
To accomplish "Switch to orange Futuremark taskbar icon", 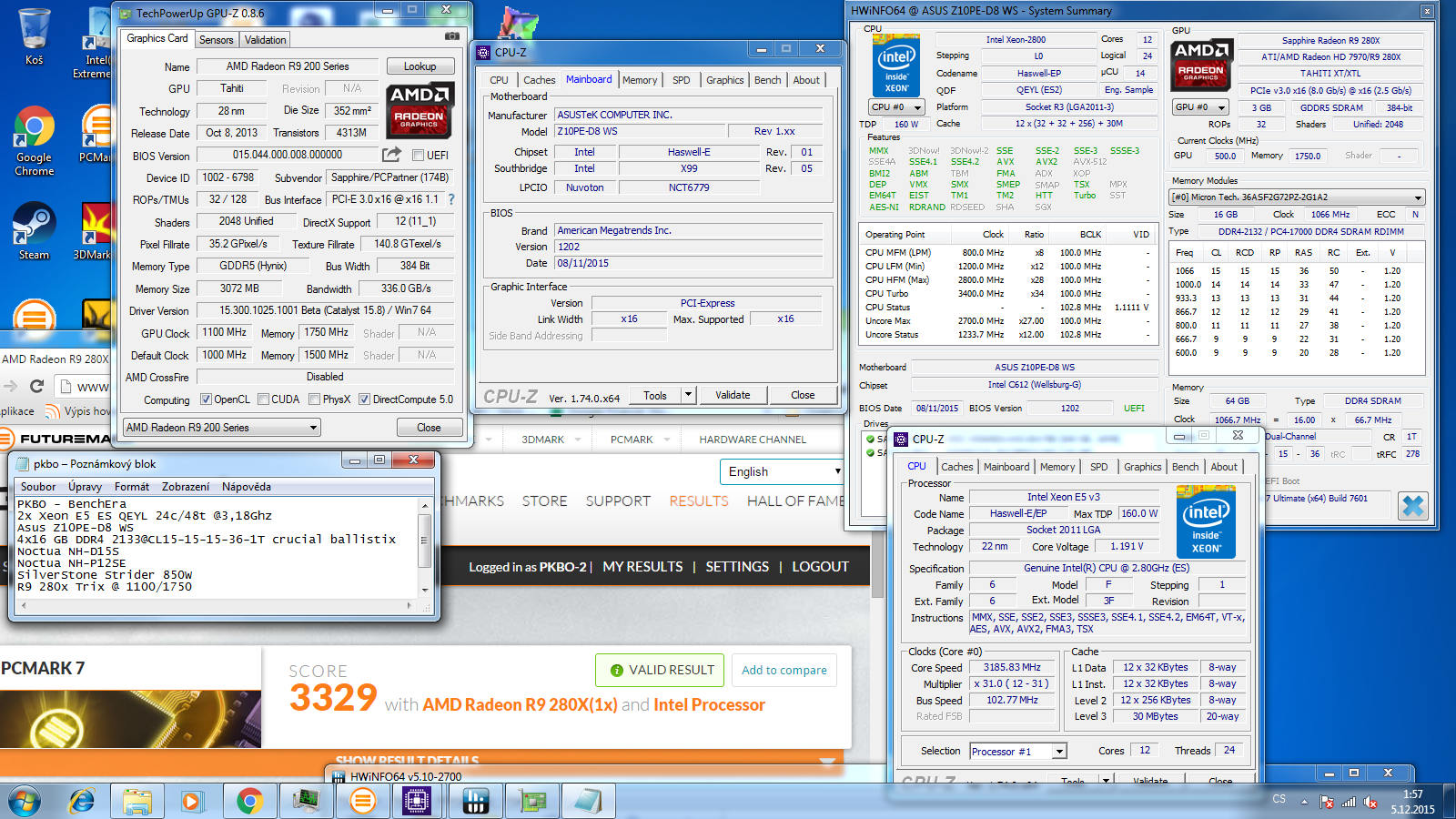I will [x=362, y=802].
